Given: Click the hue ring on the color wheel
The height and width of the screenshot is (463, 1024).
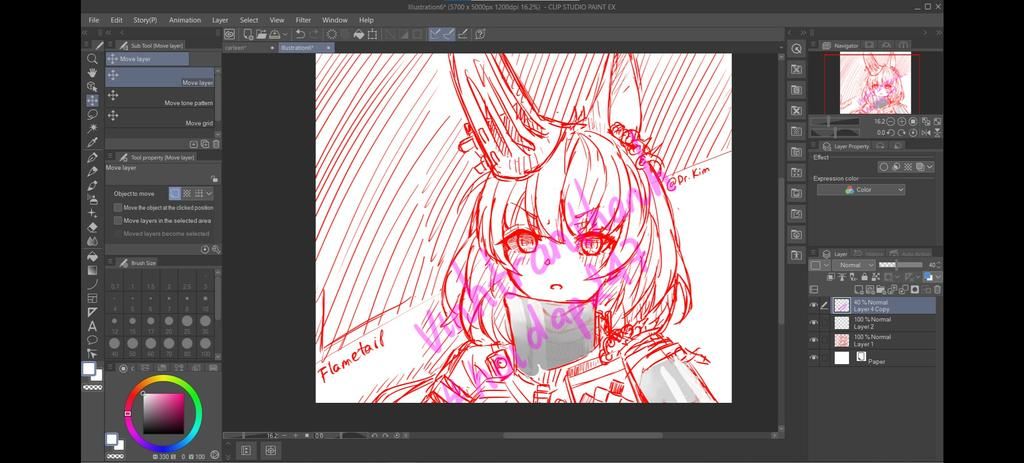Looking at the screenshot, I should pos(163,379).
